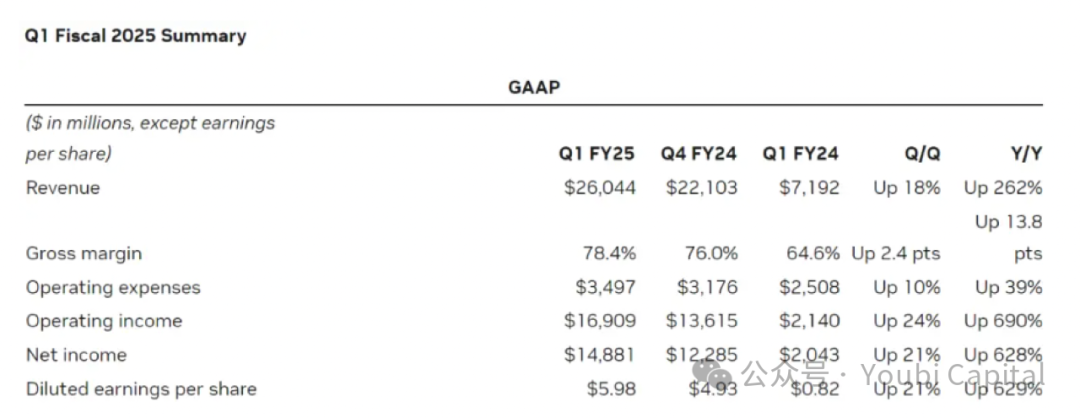The width and height of the screenshot is (1080, 418).
Task: Click the Y/Y column header
Action: [1025, 154]
